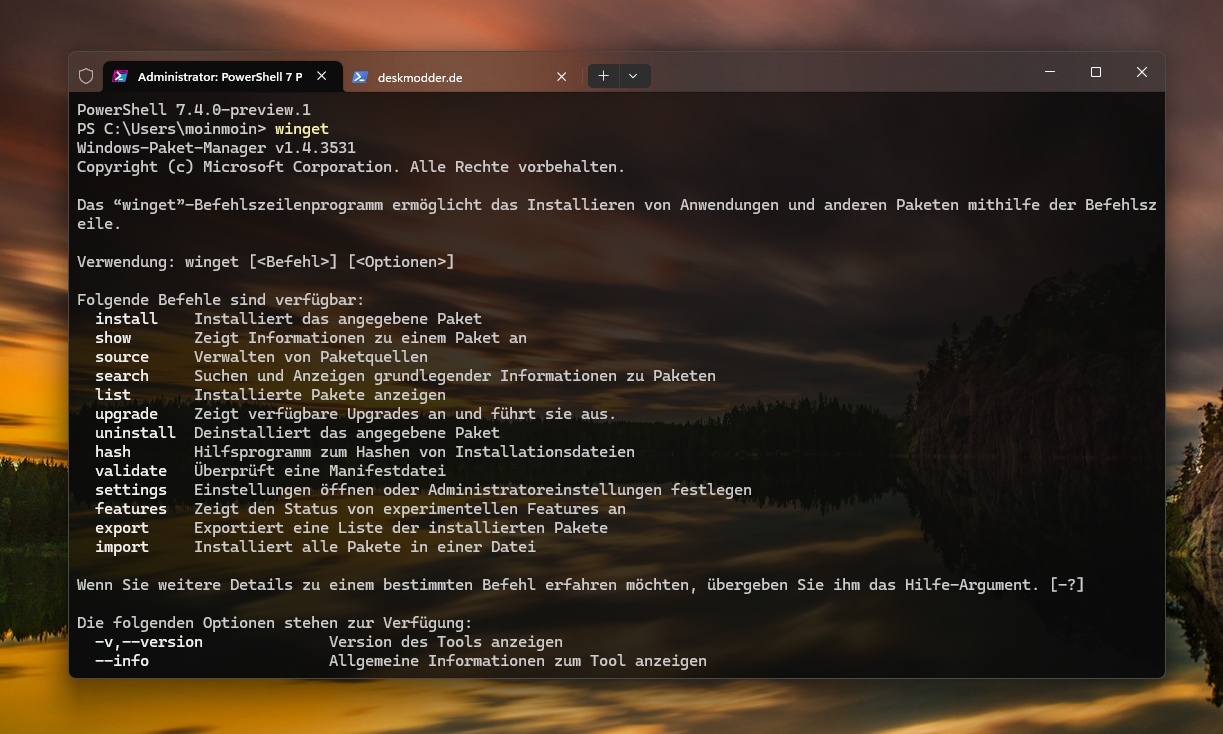Image resolution: width=1223 pixels, height=734 pixels.
Task: Close the Administrator: PowerShell 7 tab
Action: (321, 76)
